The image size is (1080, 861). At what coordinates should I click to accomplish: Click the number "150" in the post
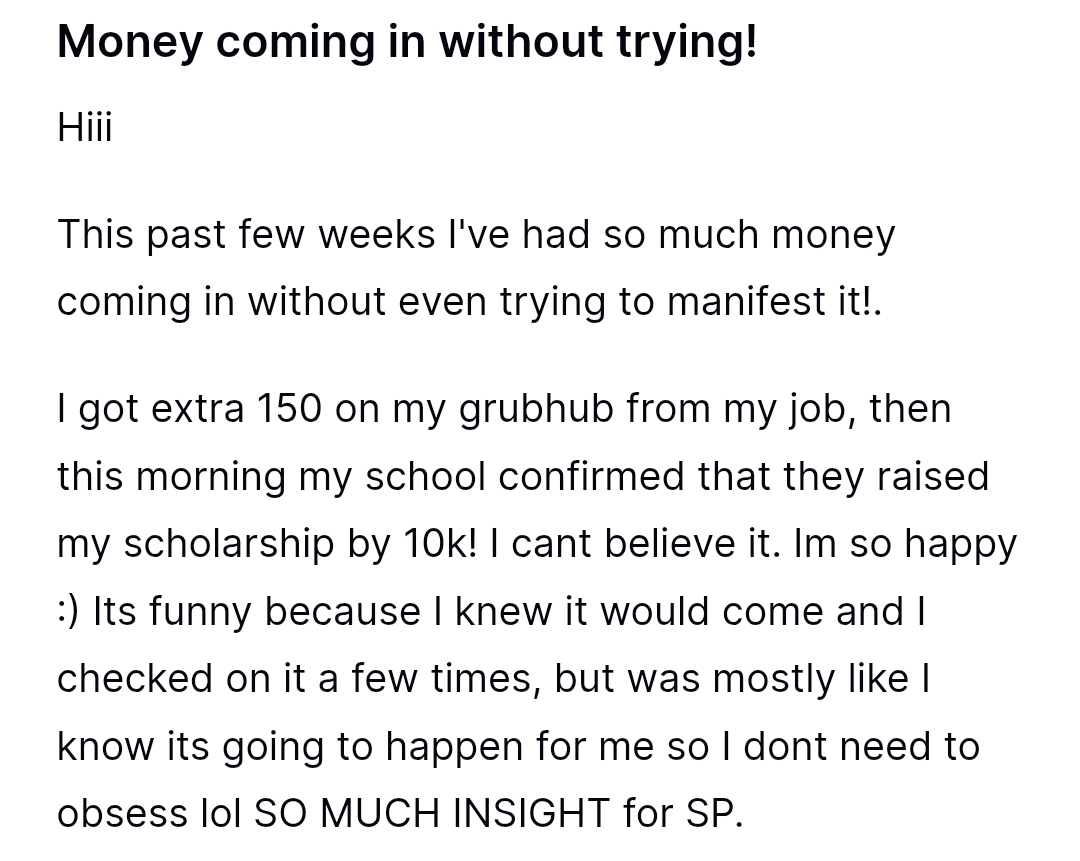[x=290, y=409]
